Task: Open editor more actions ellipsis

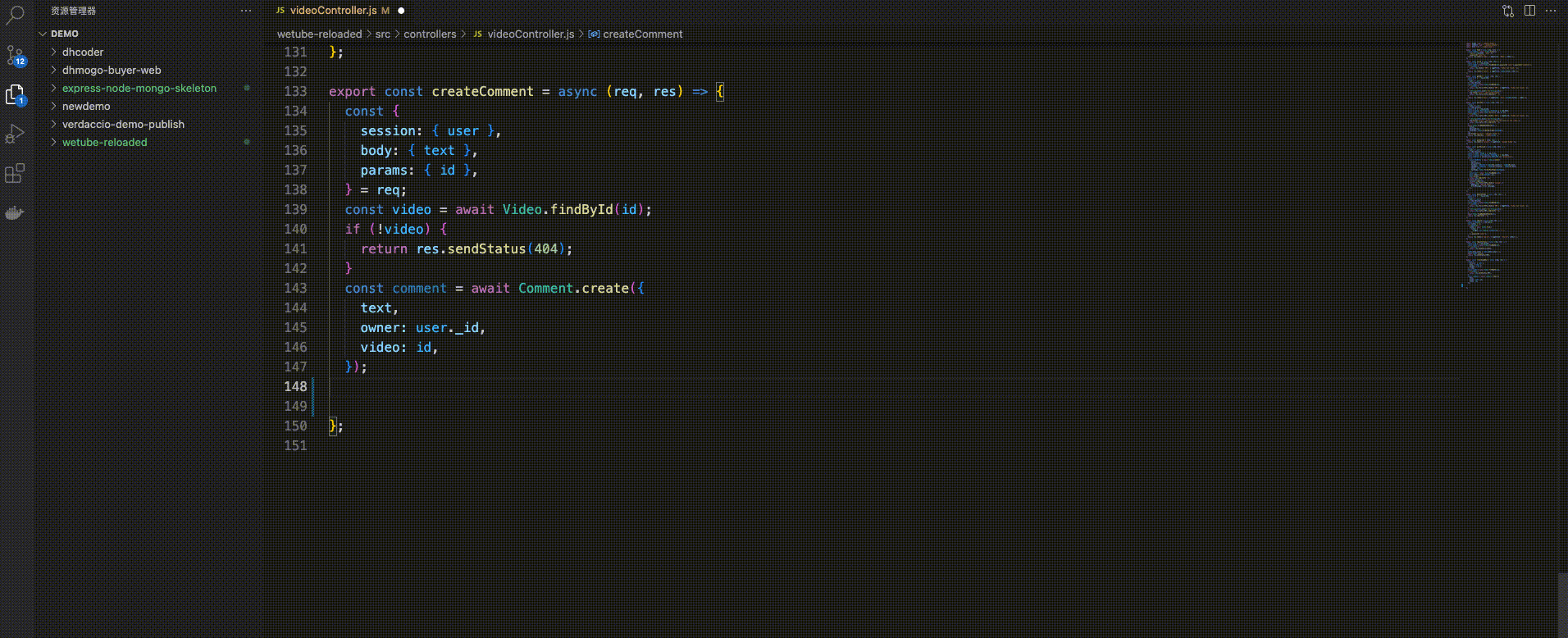Action: 1551,11
